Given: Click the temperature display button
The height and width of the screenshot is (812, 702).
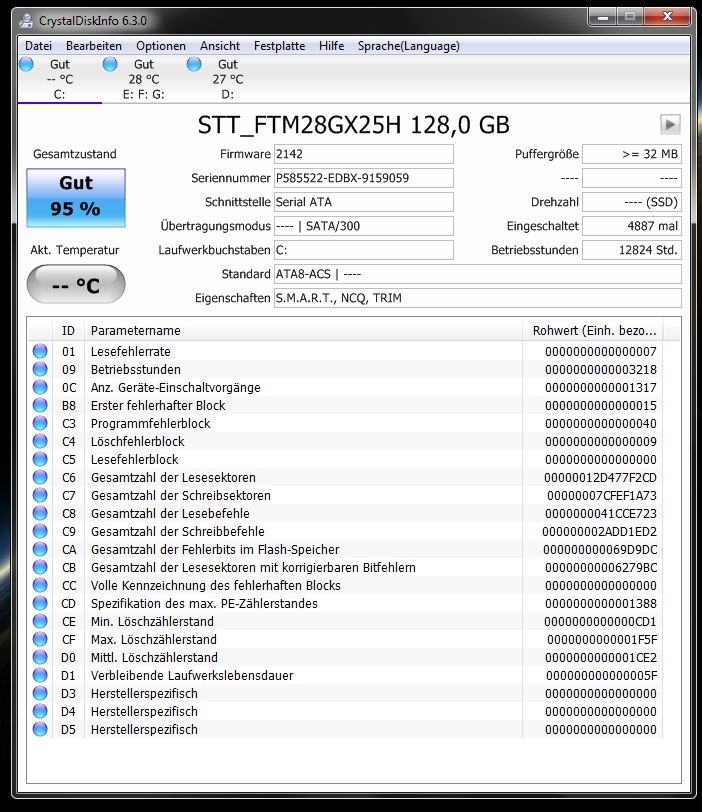Looking at the screenshot, I should [76, 284].
